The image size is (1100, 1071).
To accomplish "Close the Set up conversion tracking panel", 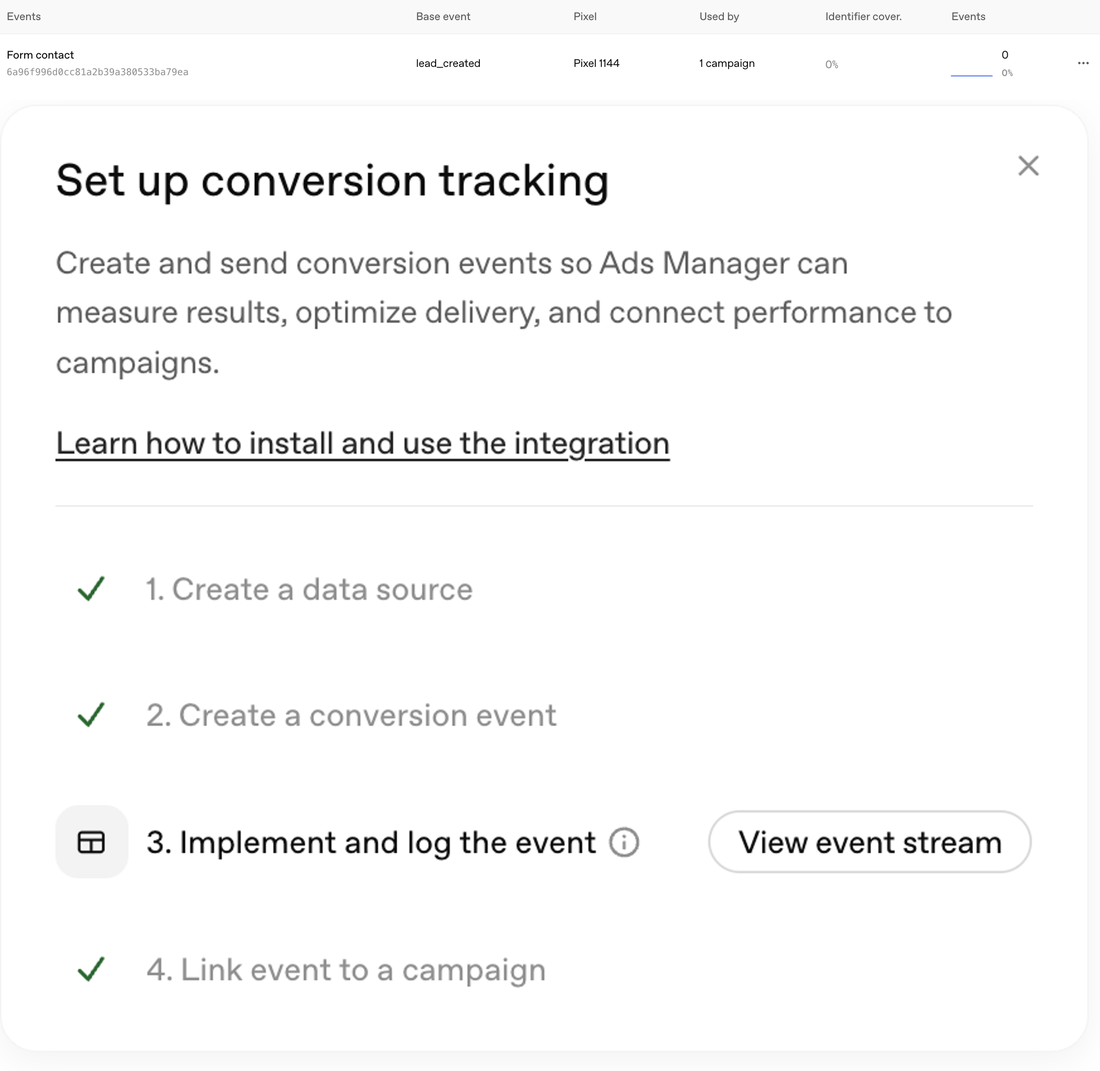I will click(1028, 166).
